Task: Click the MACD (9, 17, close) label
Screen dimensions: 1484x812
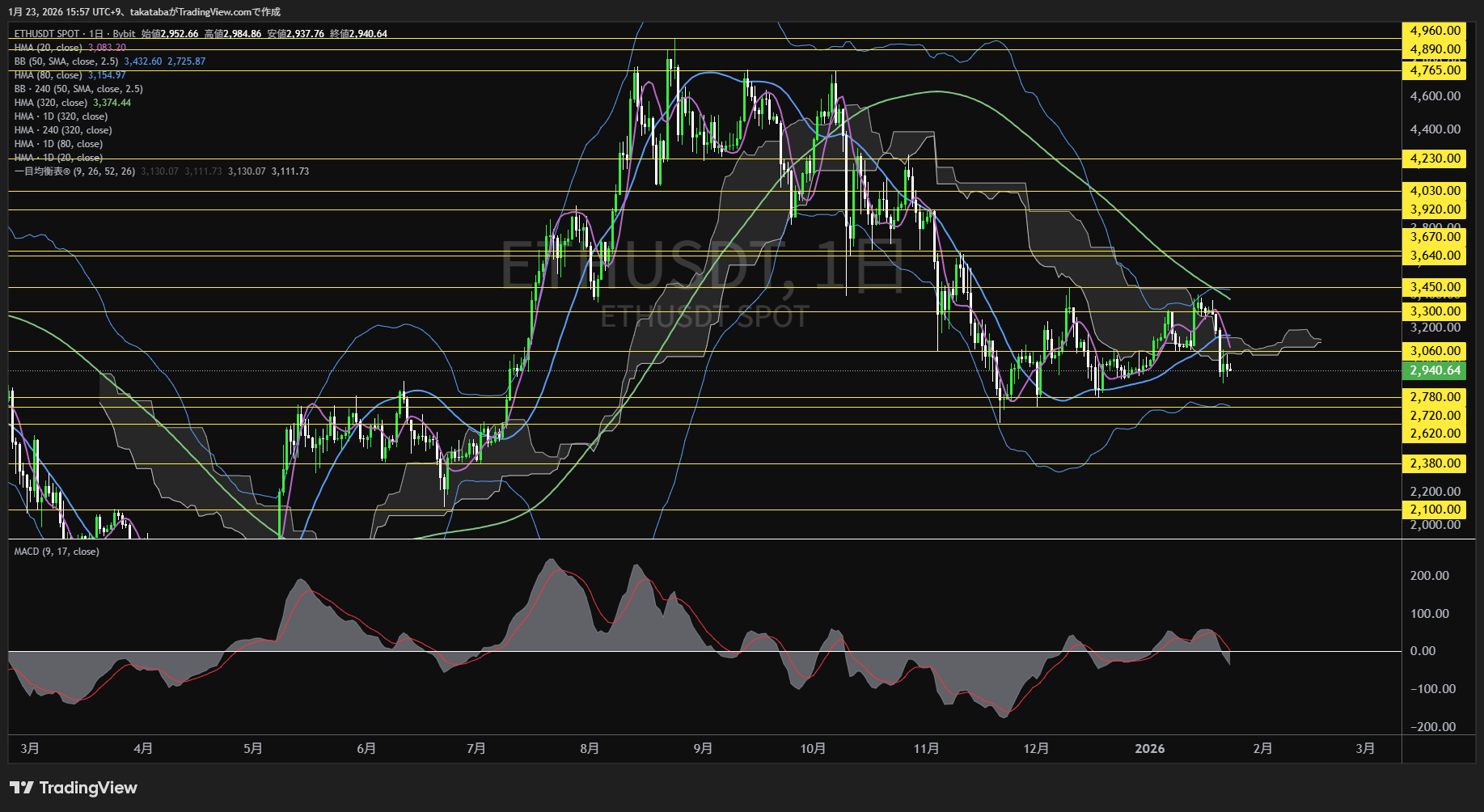Action: 57,552
